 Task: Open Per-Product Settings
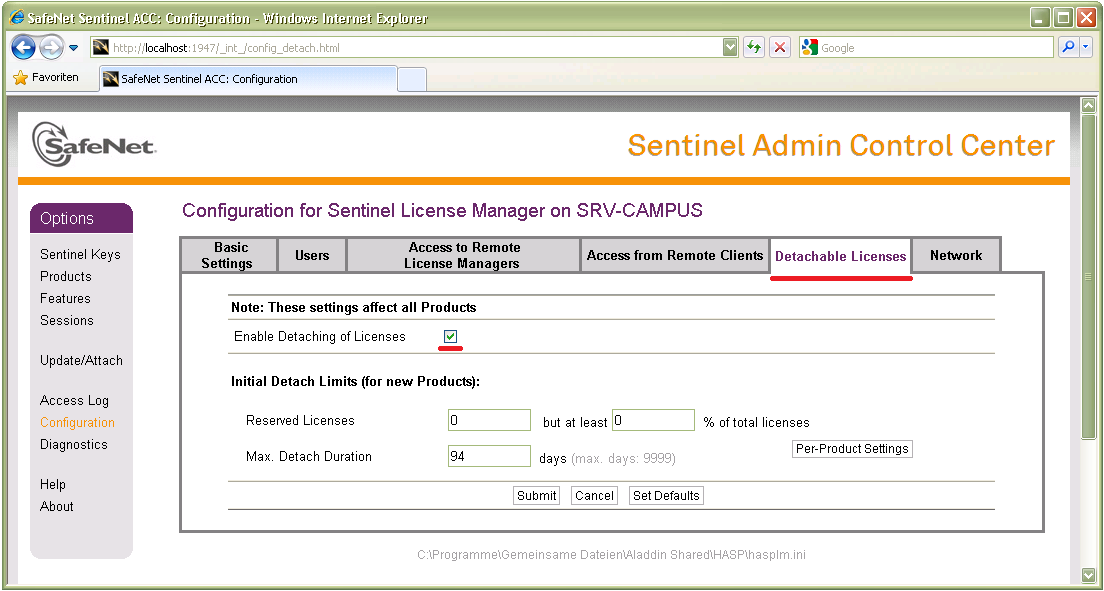pyautogui.click(x=852, y=449)
